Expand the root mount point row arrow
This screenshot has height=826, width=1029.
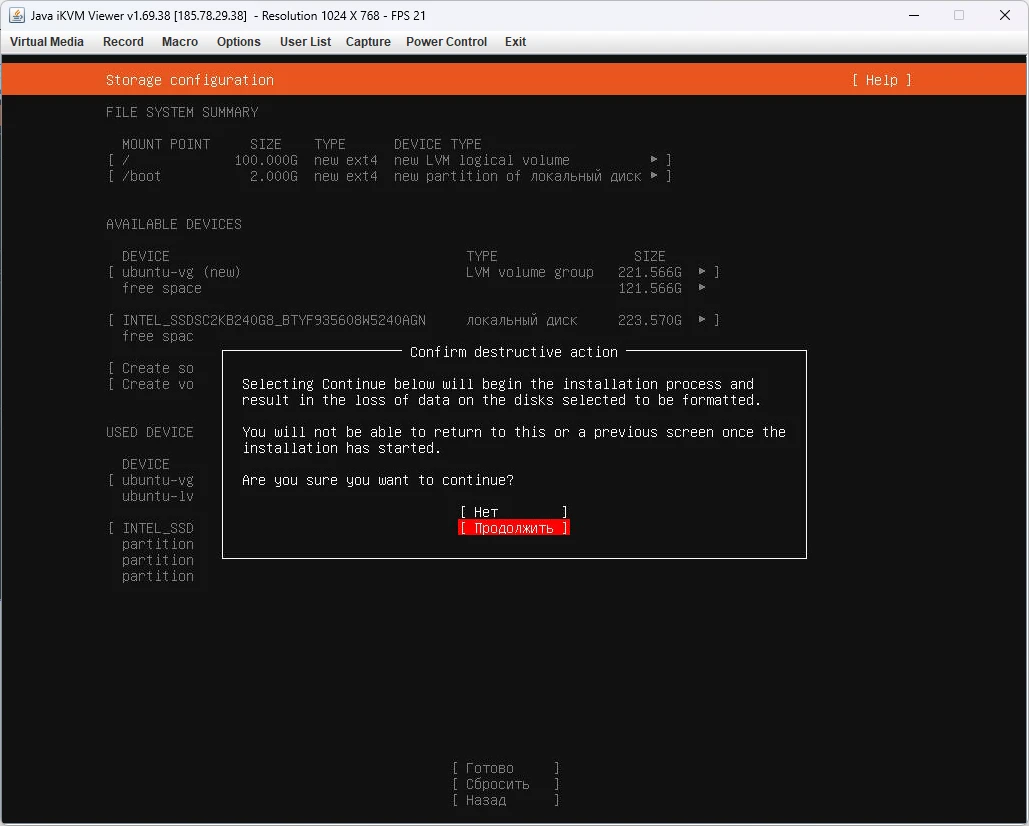click(x=654, y=160)
